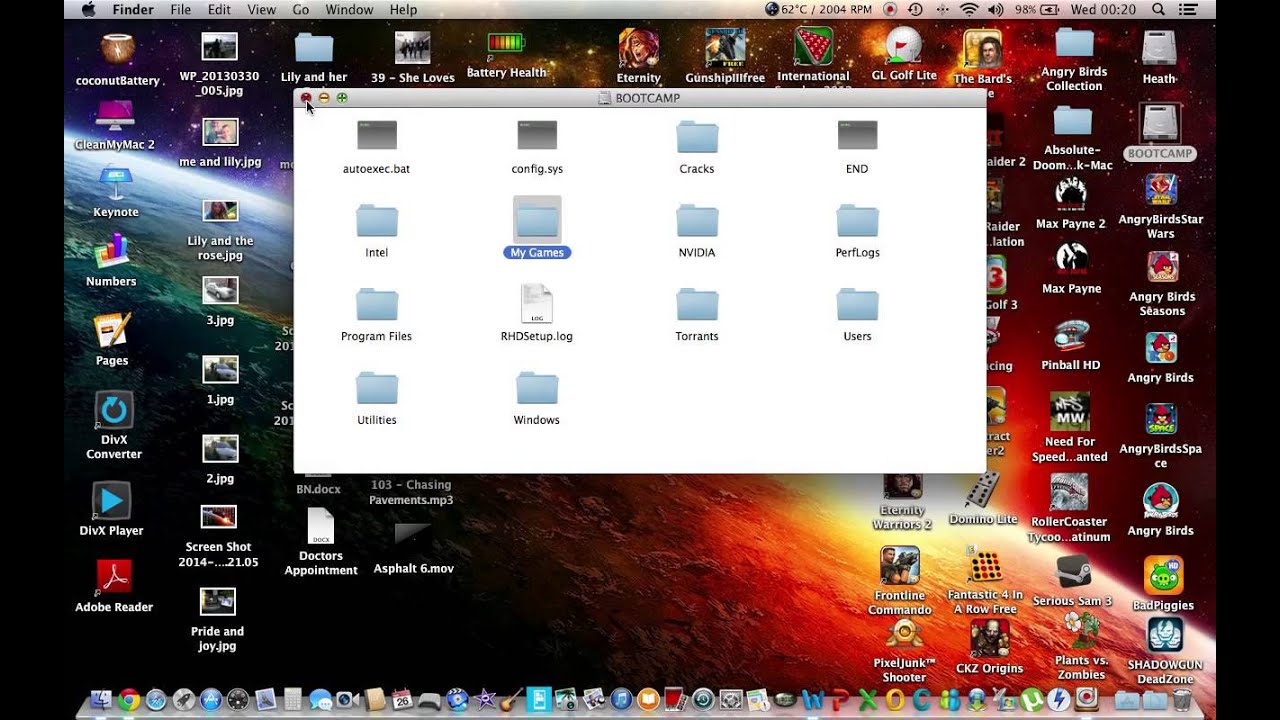Screen dimensions: 1280x720
Task: Open the Windows folder
Action: pyautogui.click(x=537, y=388)
